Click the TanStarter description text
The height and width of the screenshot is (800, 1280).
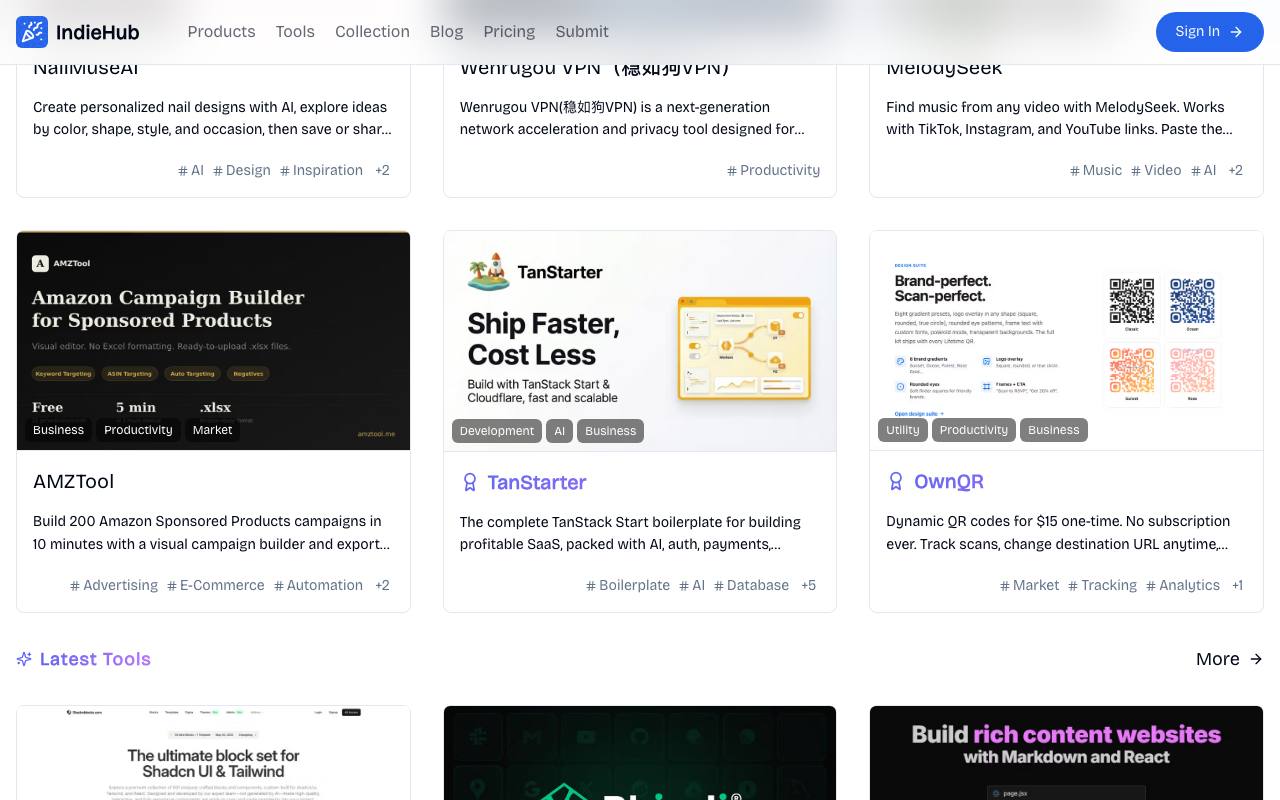[x=640, y=533]
